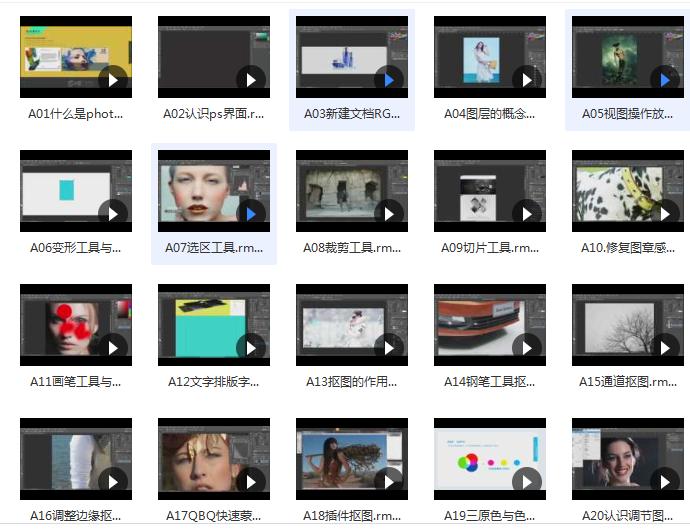Viewport: 690px width, 530px height.
Task: Play the A15通道抠图 video
Action: (665, 348)
